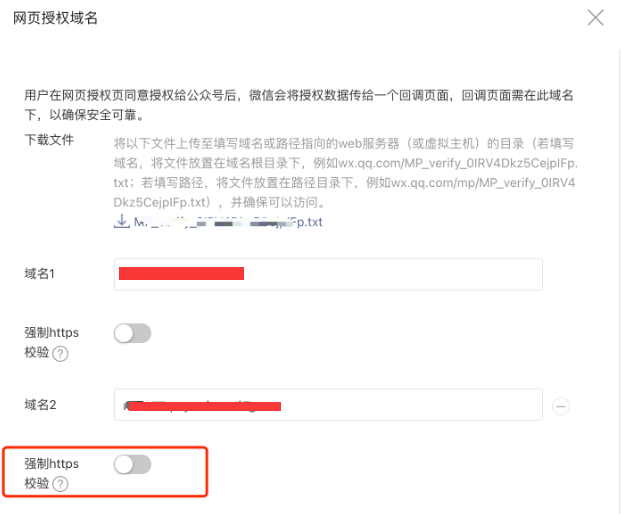Click 强制https校验 label below 域名2

click(51, 464)
